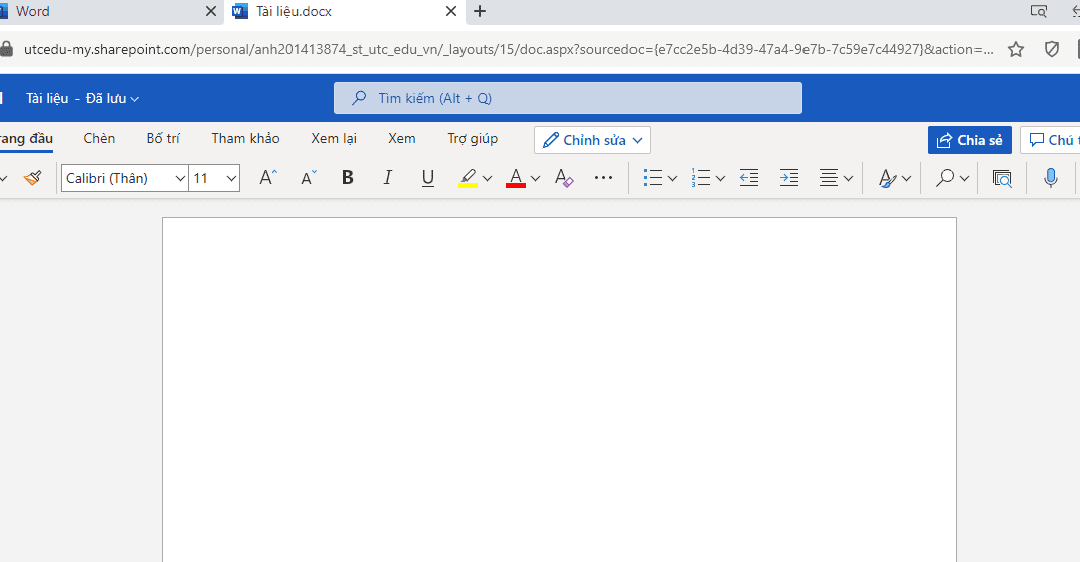Open the Tham khảo tab
Screen dimensions: 1080x562
click(245, 138)
